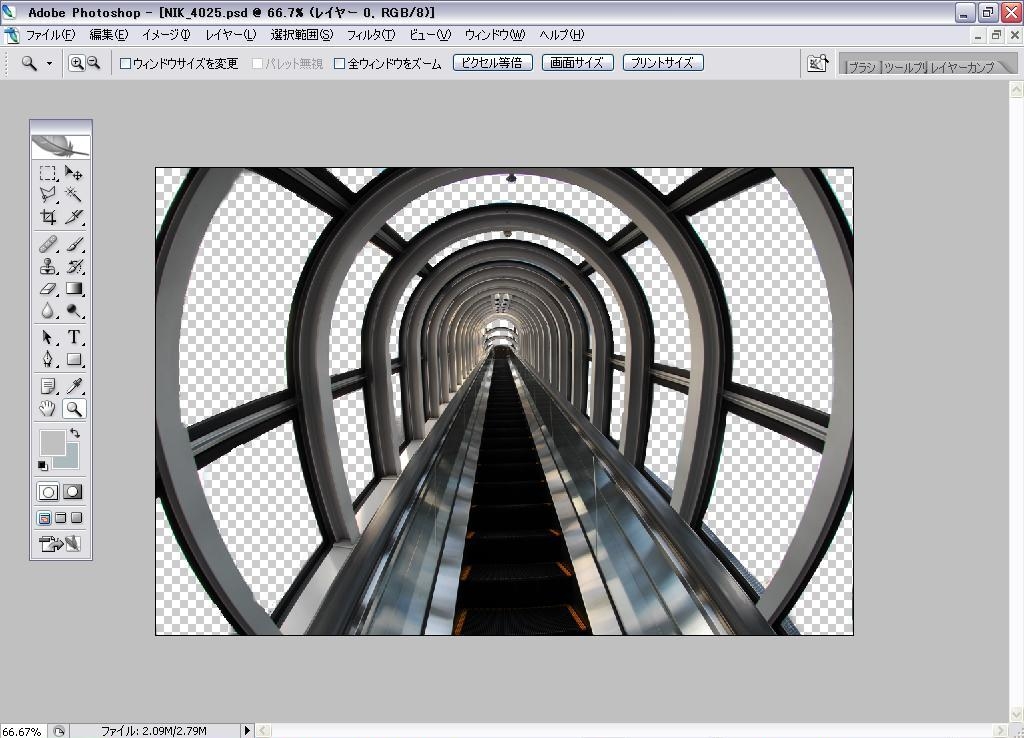Open Adobe Online via feather image

[x=61, y=145]
